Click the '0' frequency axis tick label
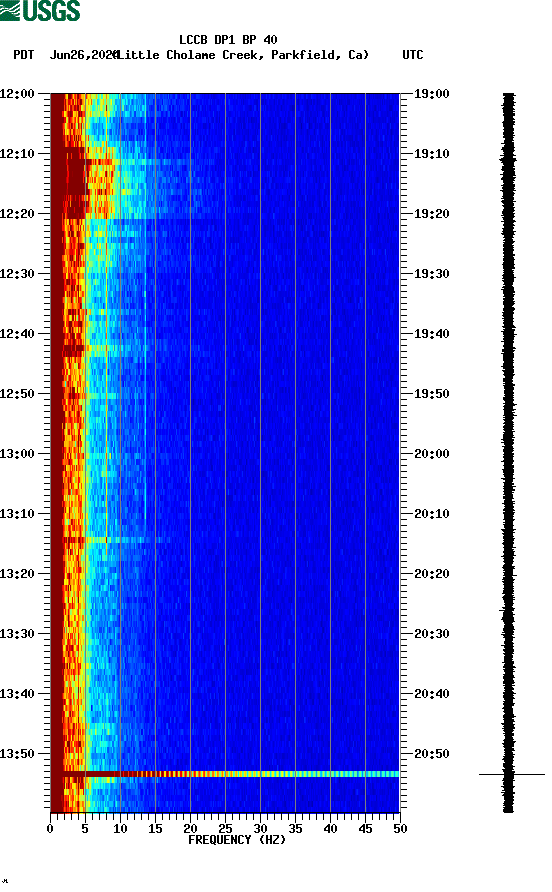Screen dimensions: 552x892 coord(50,829)
